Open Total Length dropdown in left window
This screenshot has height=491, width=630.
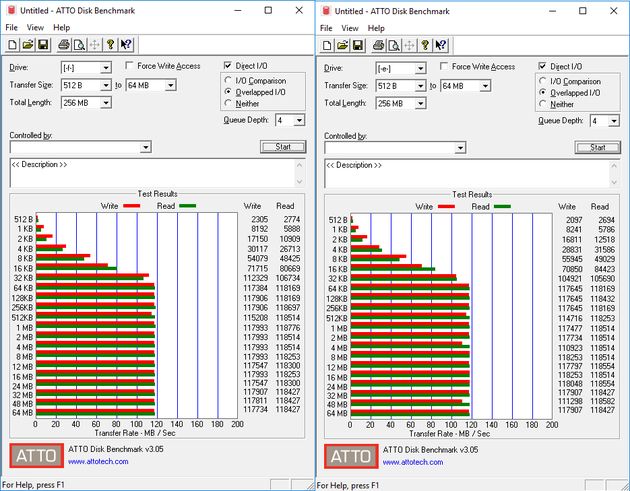tap(106, 103)
